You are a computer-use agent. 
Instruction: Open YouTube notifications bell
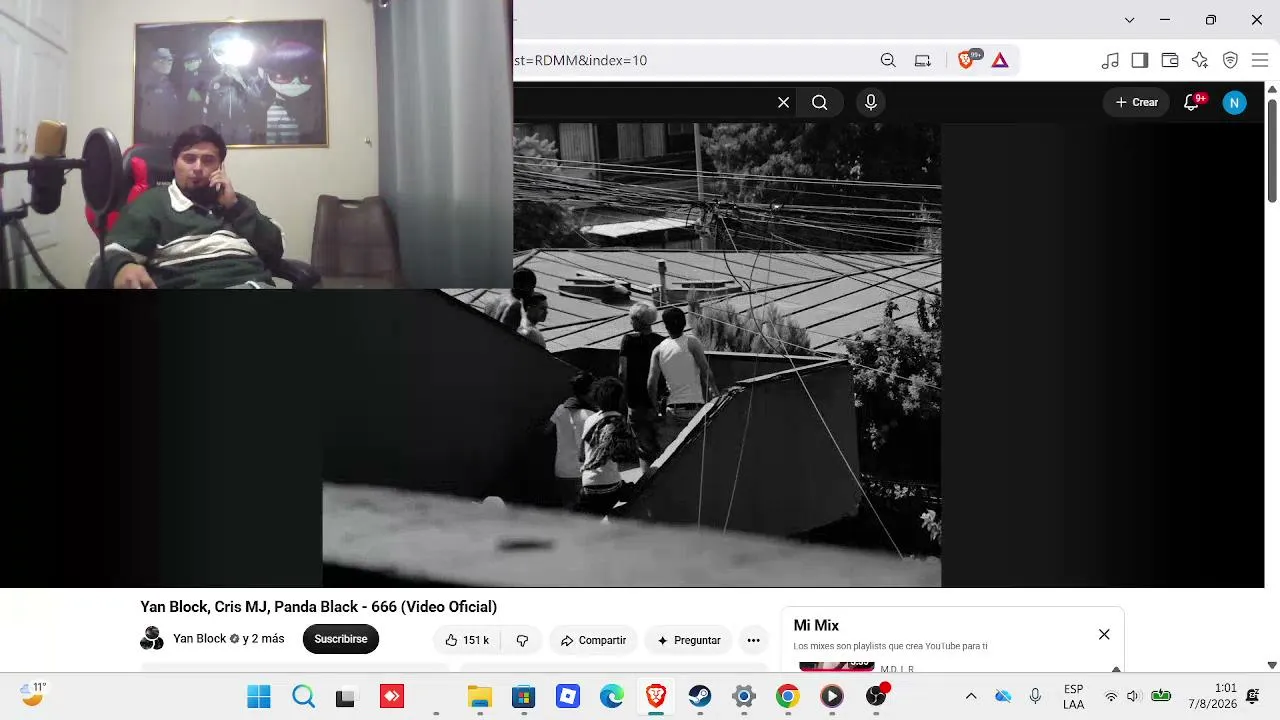click(x=1191, y=102)
